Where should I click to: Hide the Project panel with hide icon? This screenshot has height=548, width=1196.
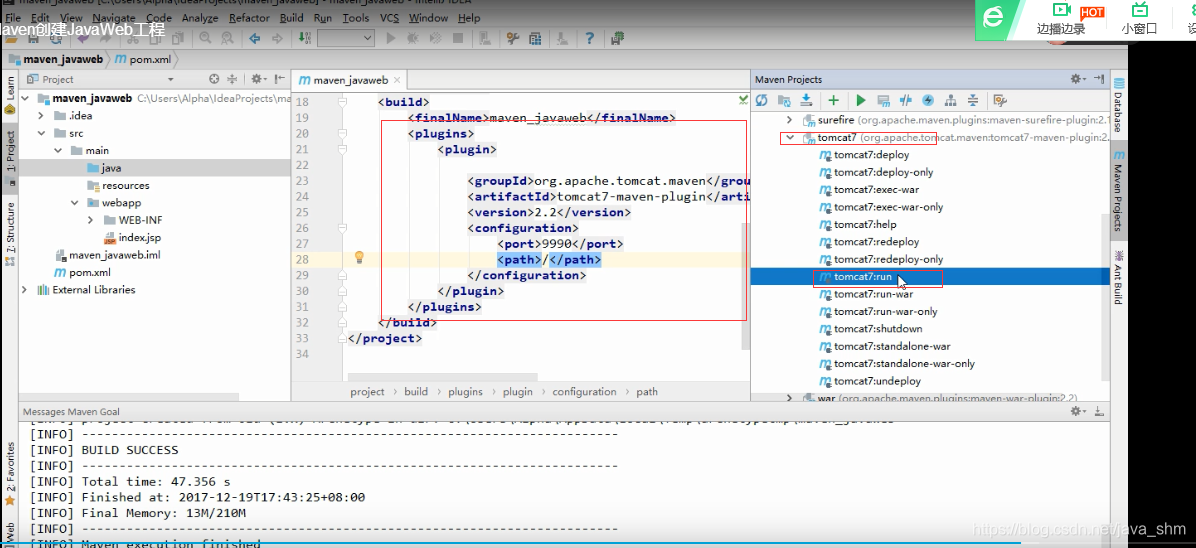(280, 79)
